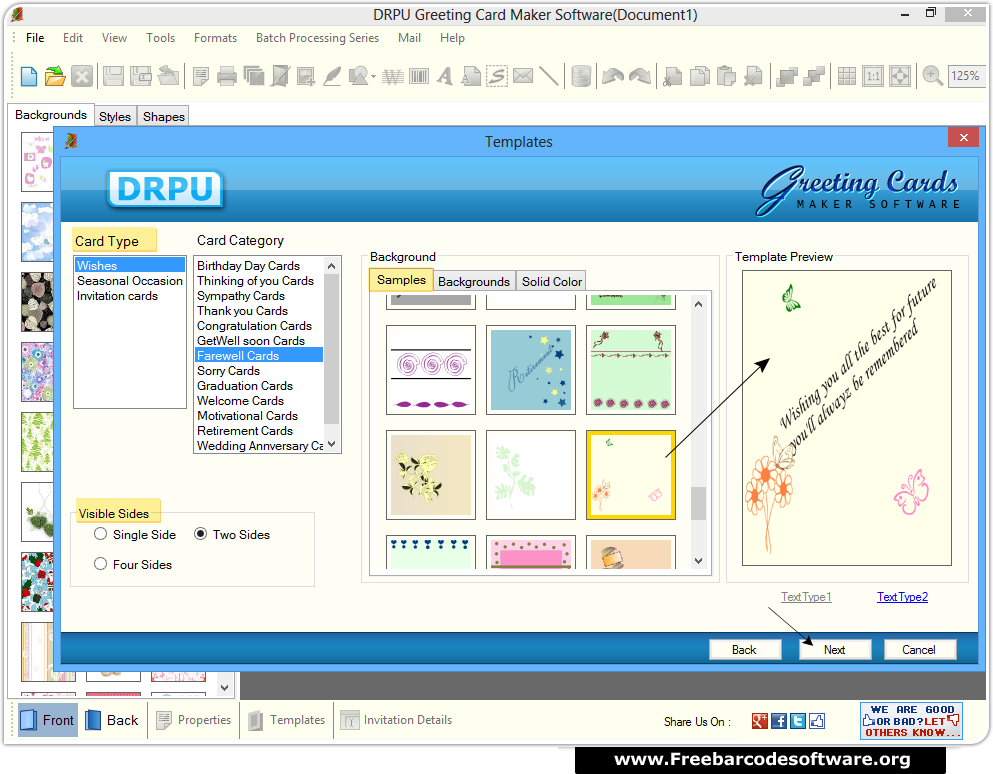The image size is (993, 774).
Task: Select the Single Side radio button
Action: click(x=100, y=534)
